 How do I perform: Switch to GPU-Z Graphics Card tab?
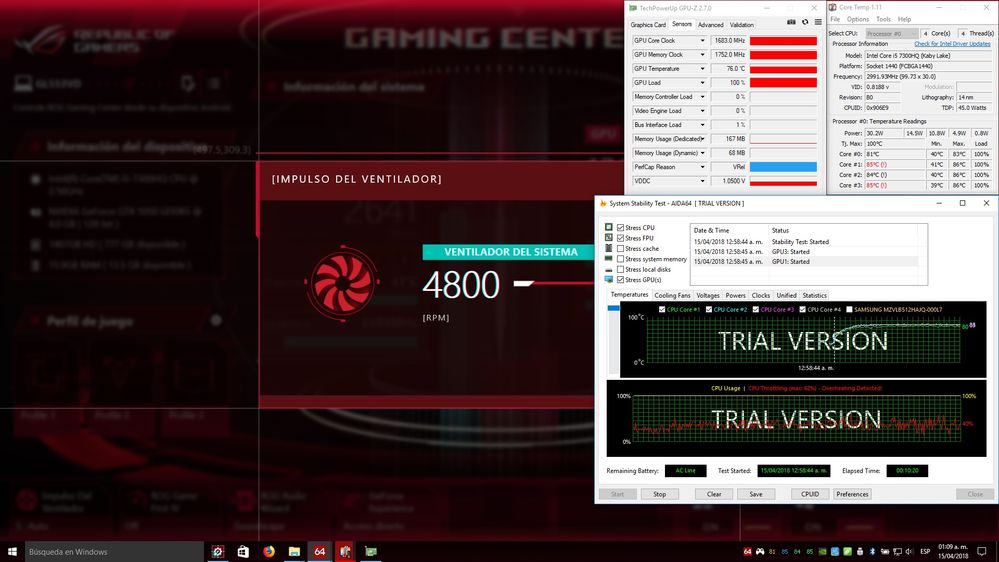[648, 25]
